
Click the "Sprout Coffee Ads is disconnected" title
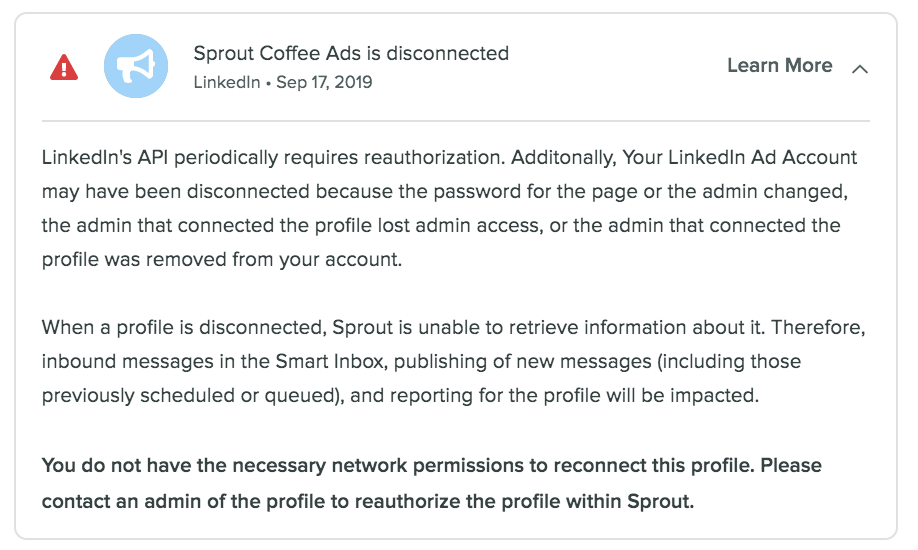coord(351,53)
